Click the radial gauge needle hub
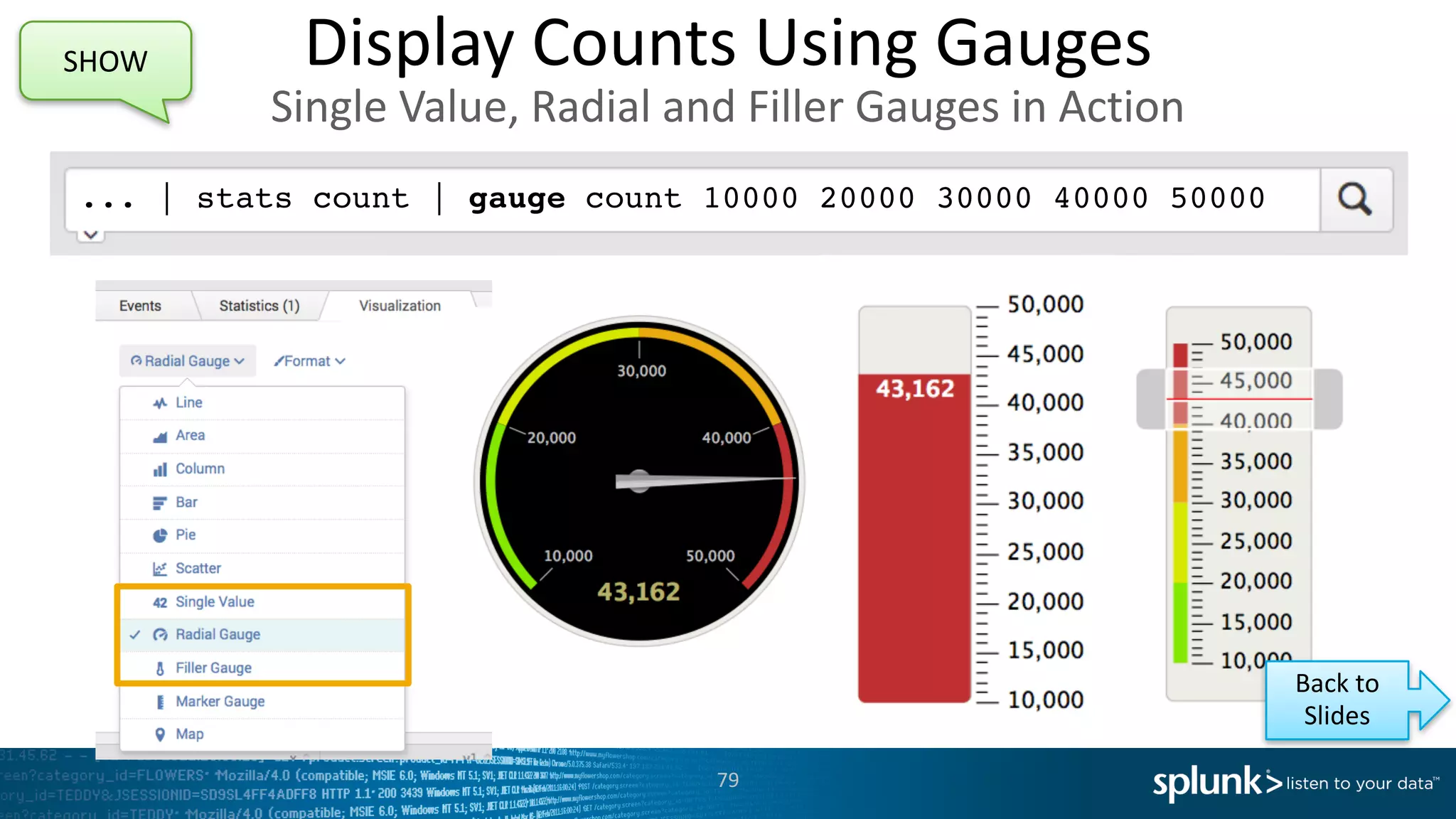1456x819 pixels. point(639,481)
